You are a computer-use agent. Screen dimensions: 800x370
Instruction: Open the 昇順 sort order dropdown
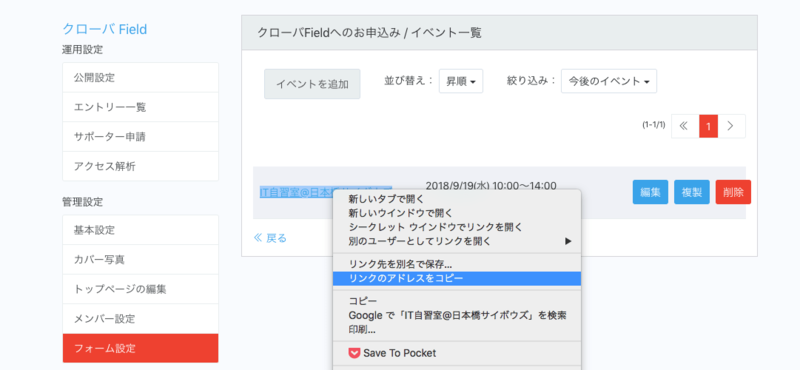tap(461, 81)
